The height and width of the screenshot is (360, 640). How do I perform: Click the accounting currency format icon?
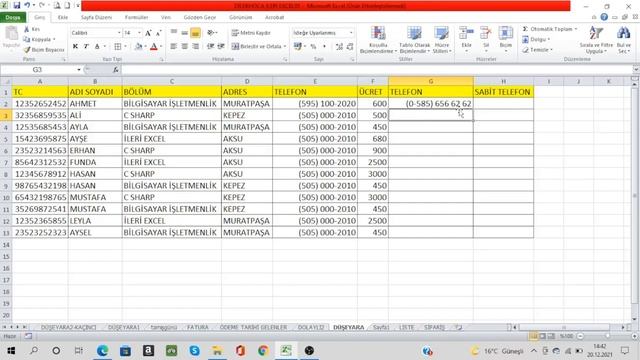click(298, 47)
